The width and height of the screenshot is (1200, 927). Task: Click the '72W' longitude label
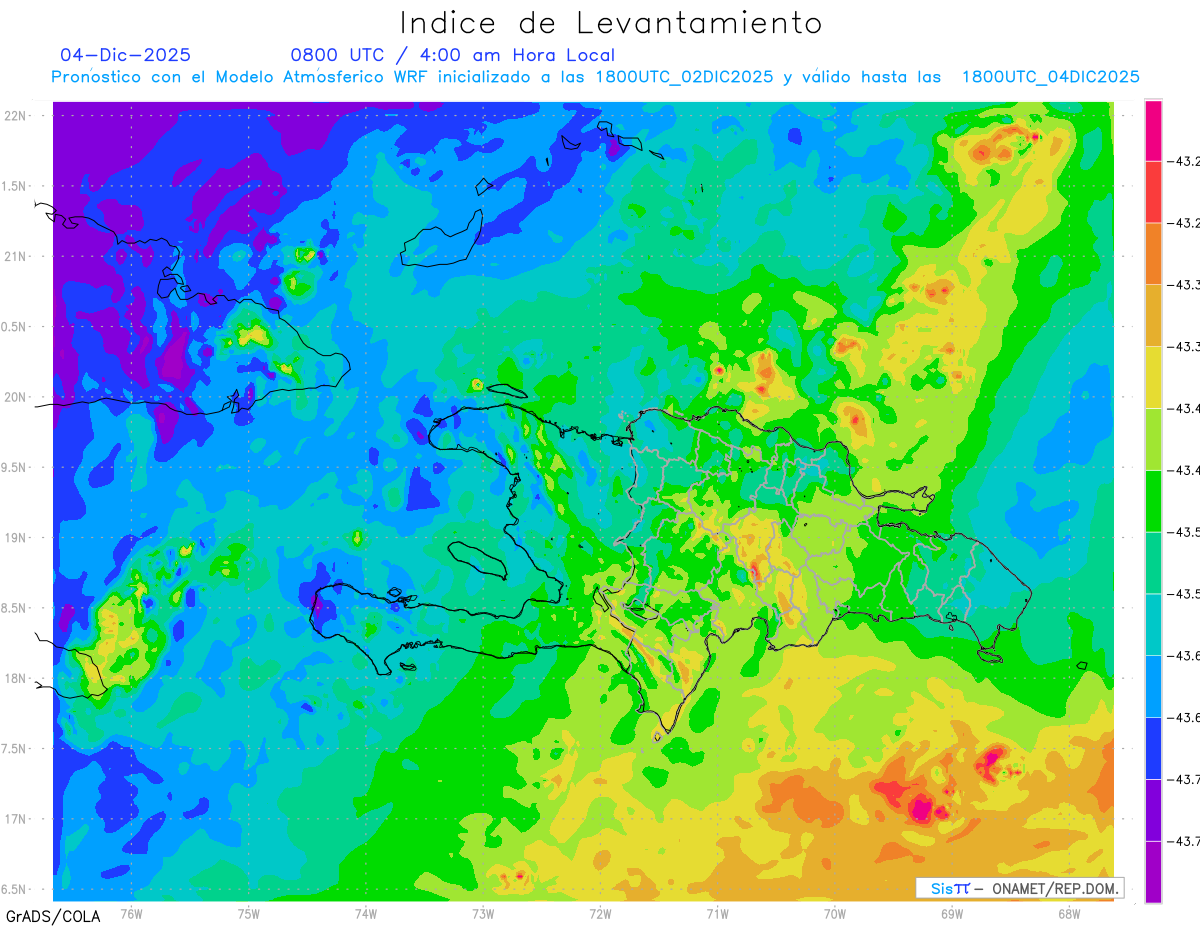click(x=600, y=913)
